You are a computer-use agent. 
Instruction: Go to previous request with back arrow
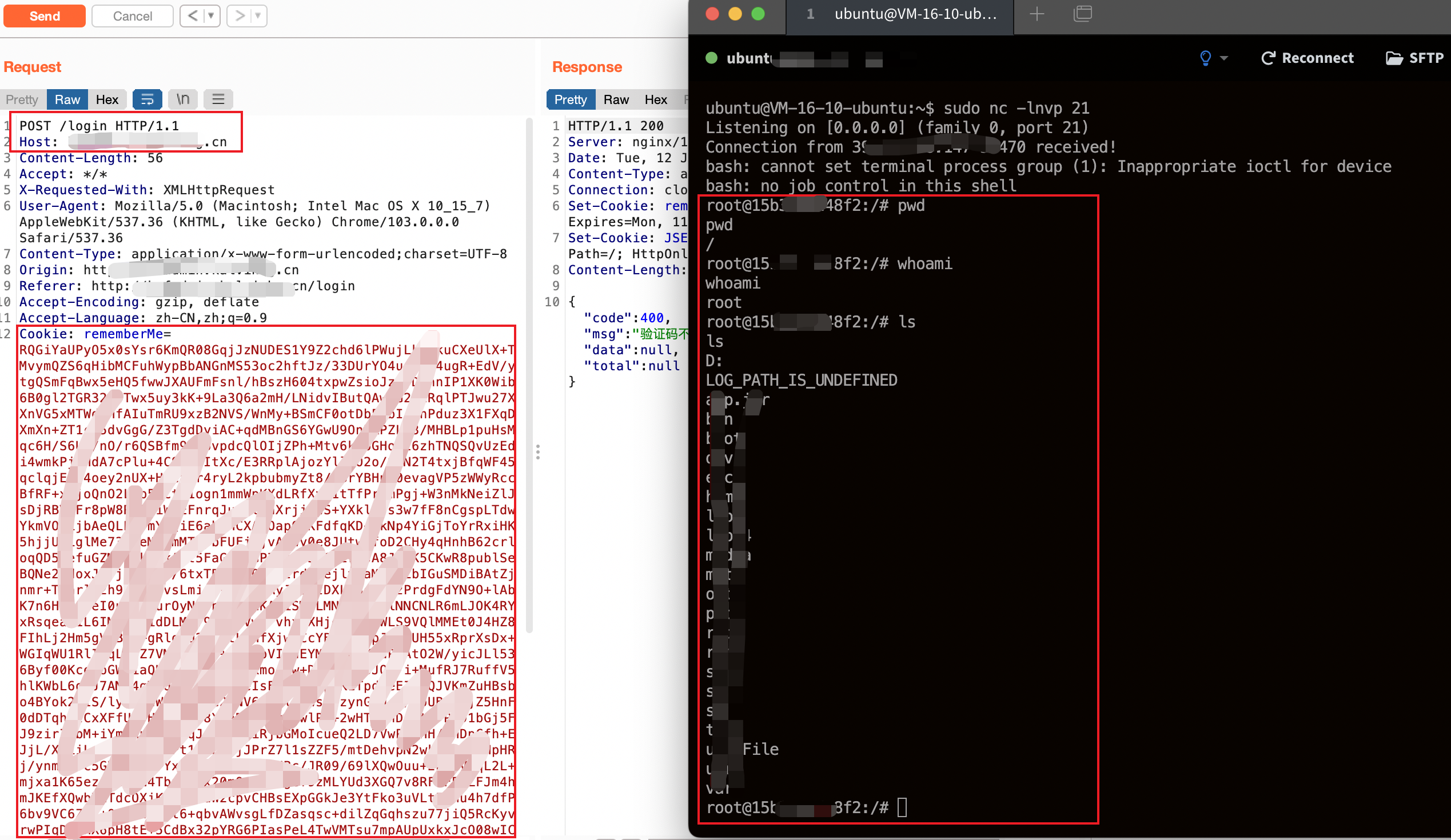193,15
